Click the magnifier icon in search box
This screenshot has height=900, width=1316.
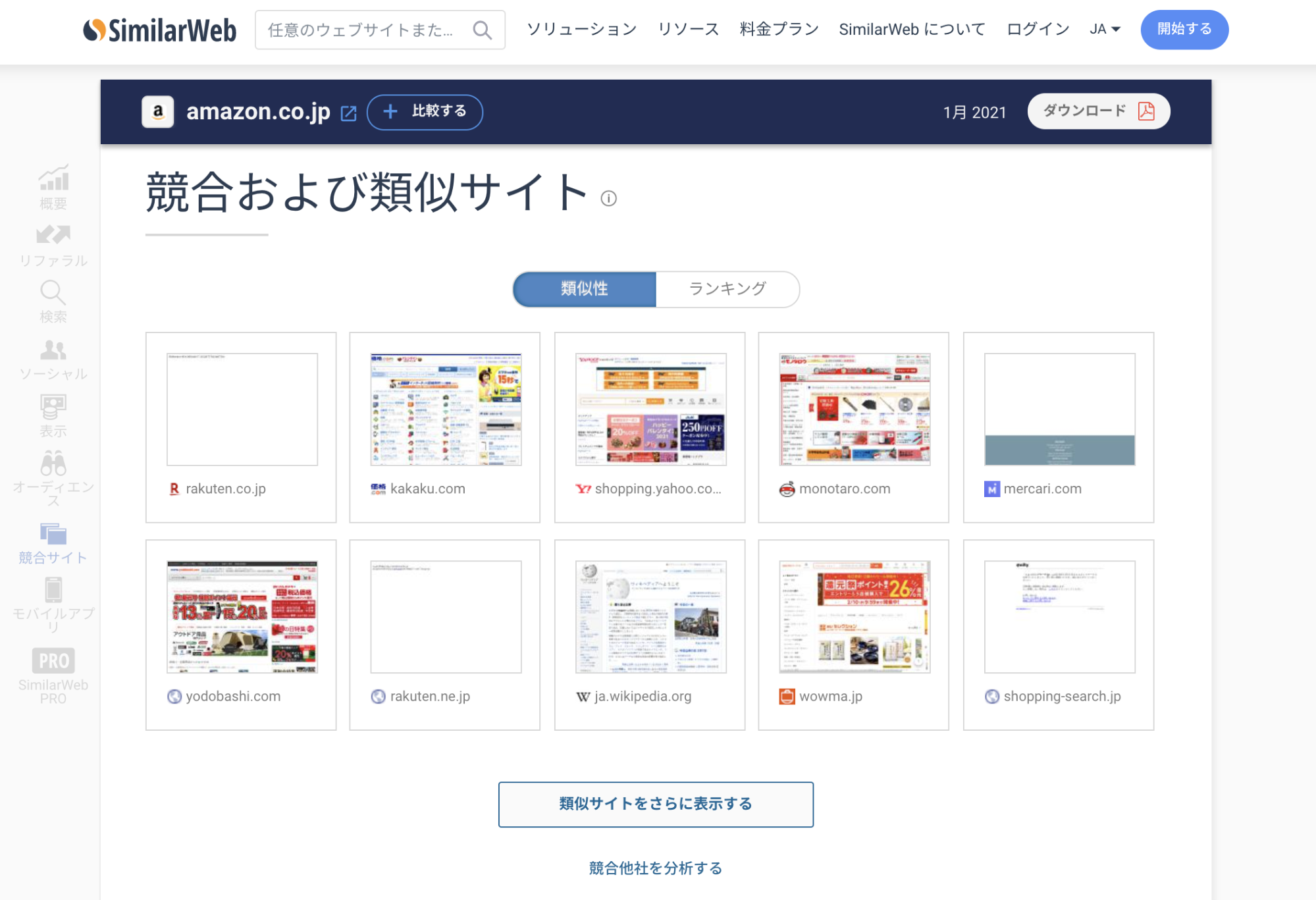[x=482, y=30]
